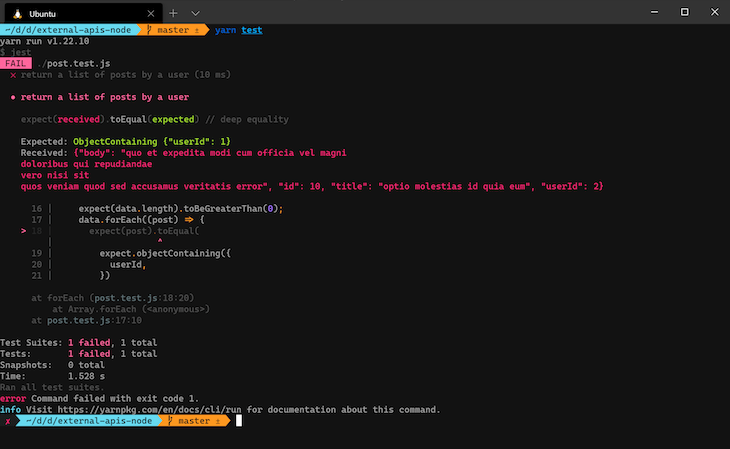
Task: Select the Ubuntu tab
Action: click(x=84, y=14)
